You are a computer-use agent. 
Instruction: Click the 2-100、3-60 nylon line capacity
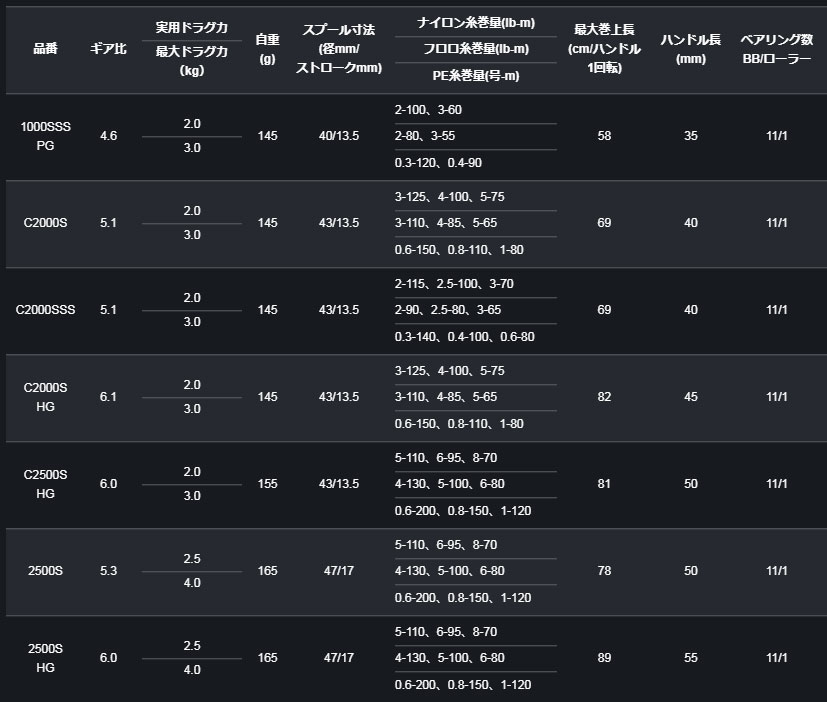click(428, 108)
